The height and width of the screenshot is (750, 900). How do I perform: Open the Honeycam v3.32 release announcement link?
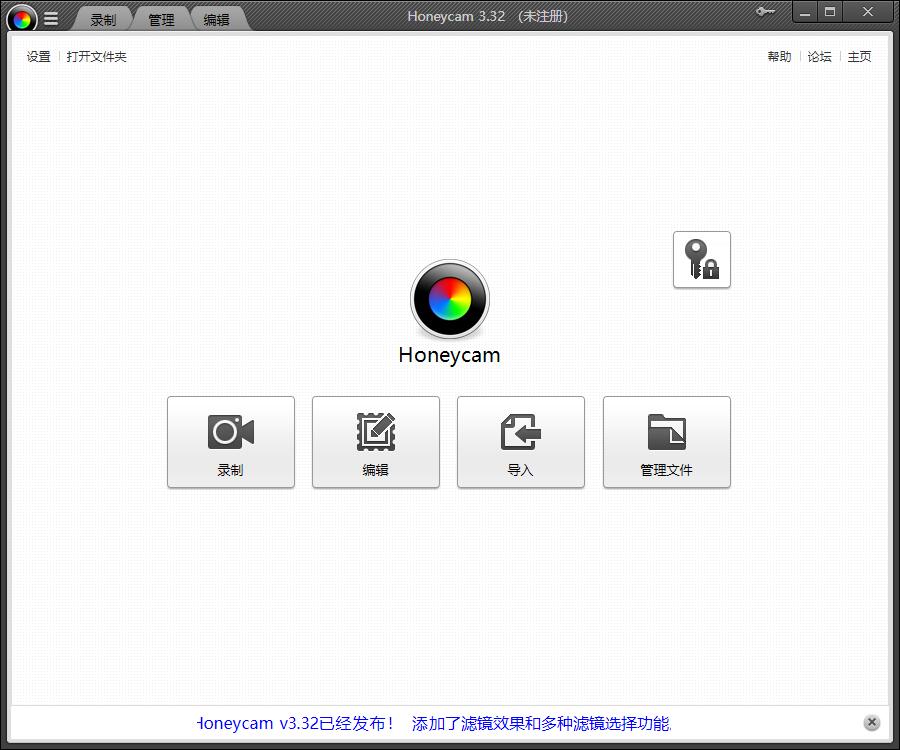(x=435, y=723)
